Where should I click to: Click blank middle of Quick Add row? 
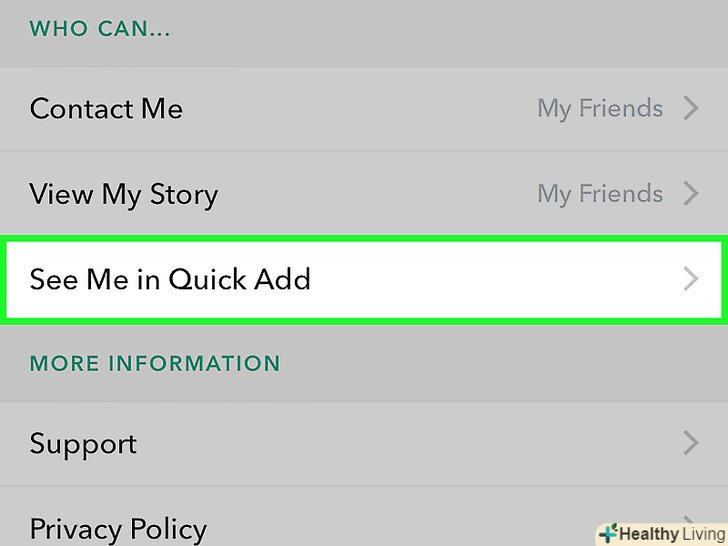tap(480, 279)
